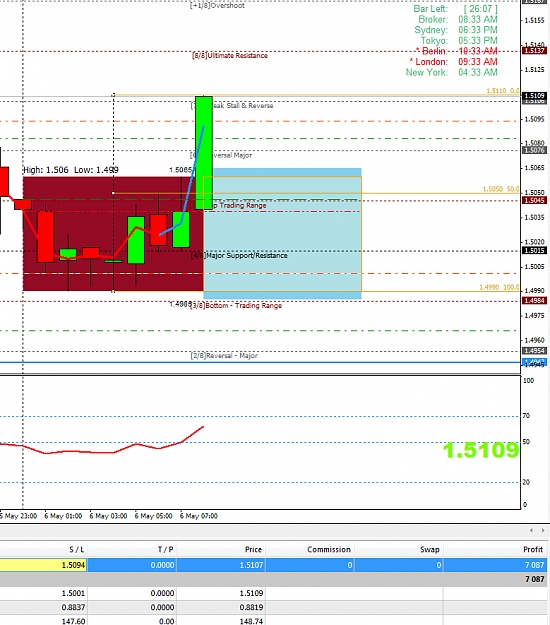The image size is (550, 625).
Task: Select the T/P cell 0.0000 in the highlighted trade row
Action: click(132, 565)
